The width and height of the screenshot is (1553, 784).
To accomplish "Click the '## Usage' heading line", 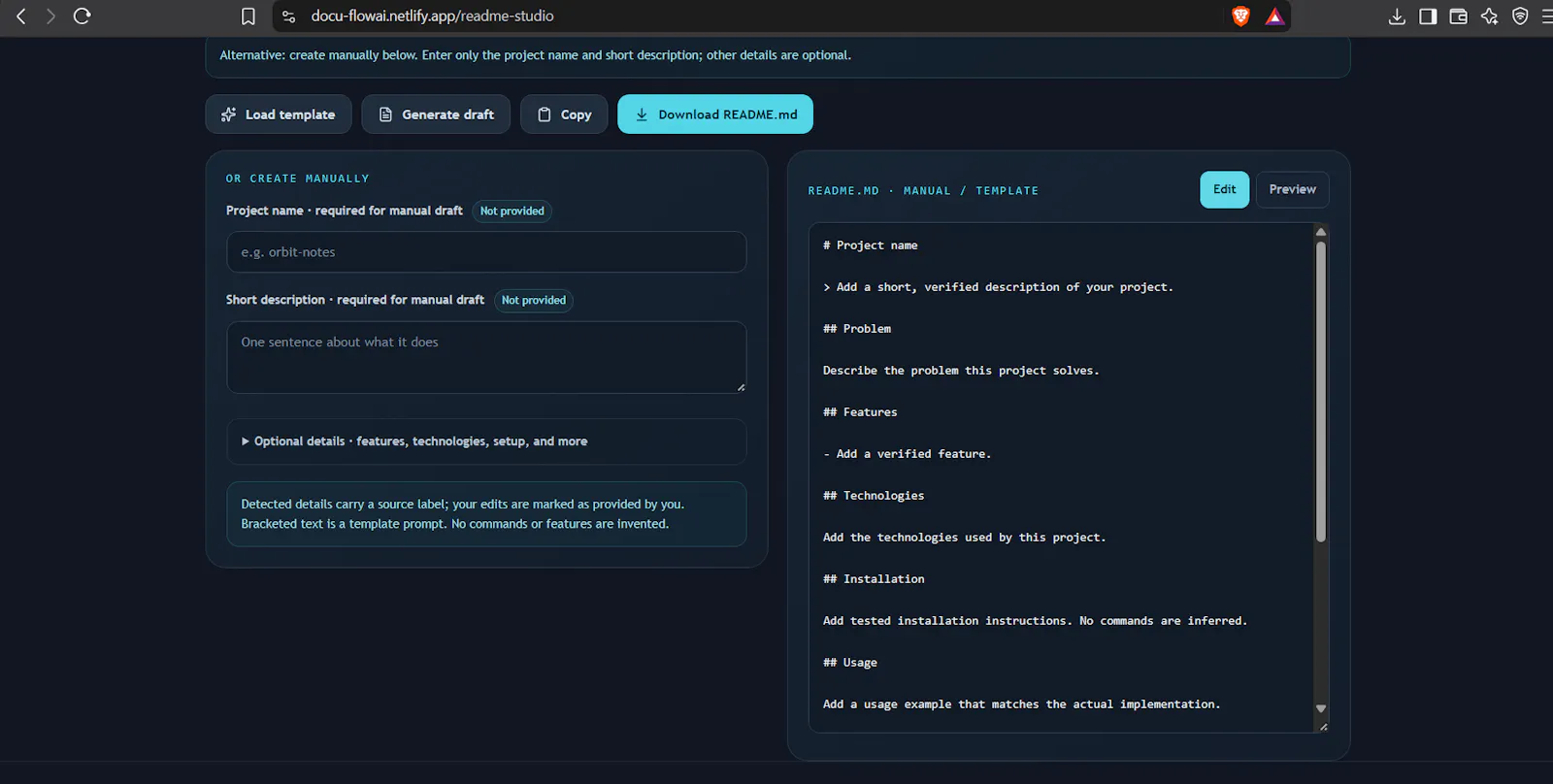I will [x=850, y=663].
